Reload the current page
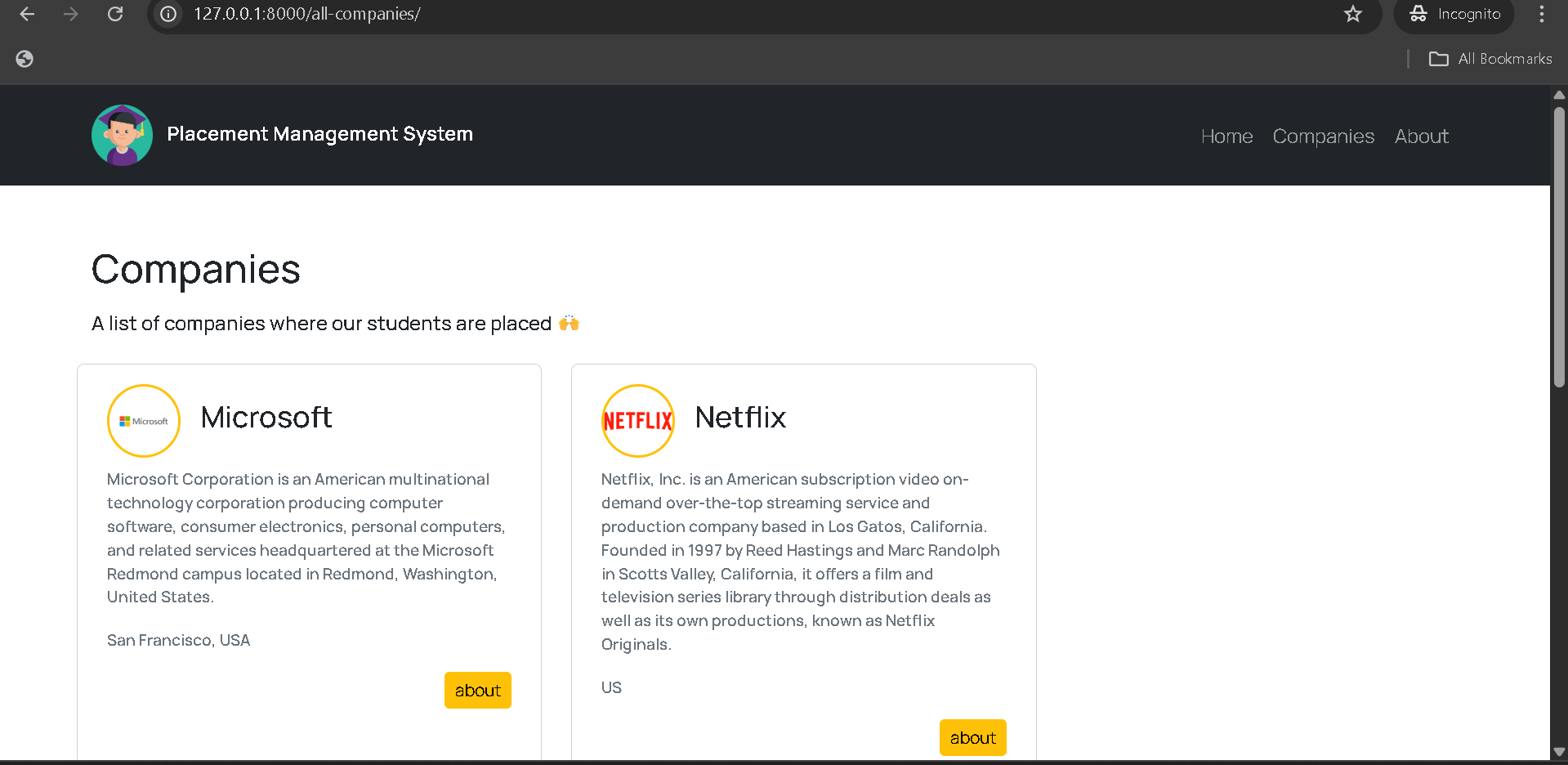The width and height of the screenshot is (1568, 765). point(115,14)
